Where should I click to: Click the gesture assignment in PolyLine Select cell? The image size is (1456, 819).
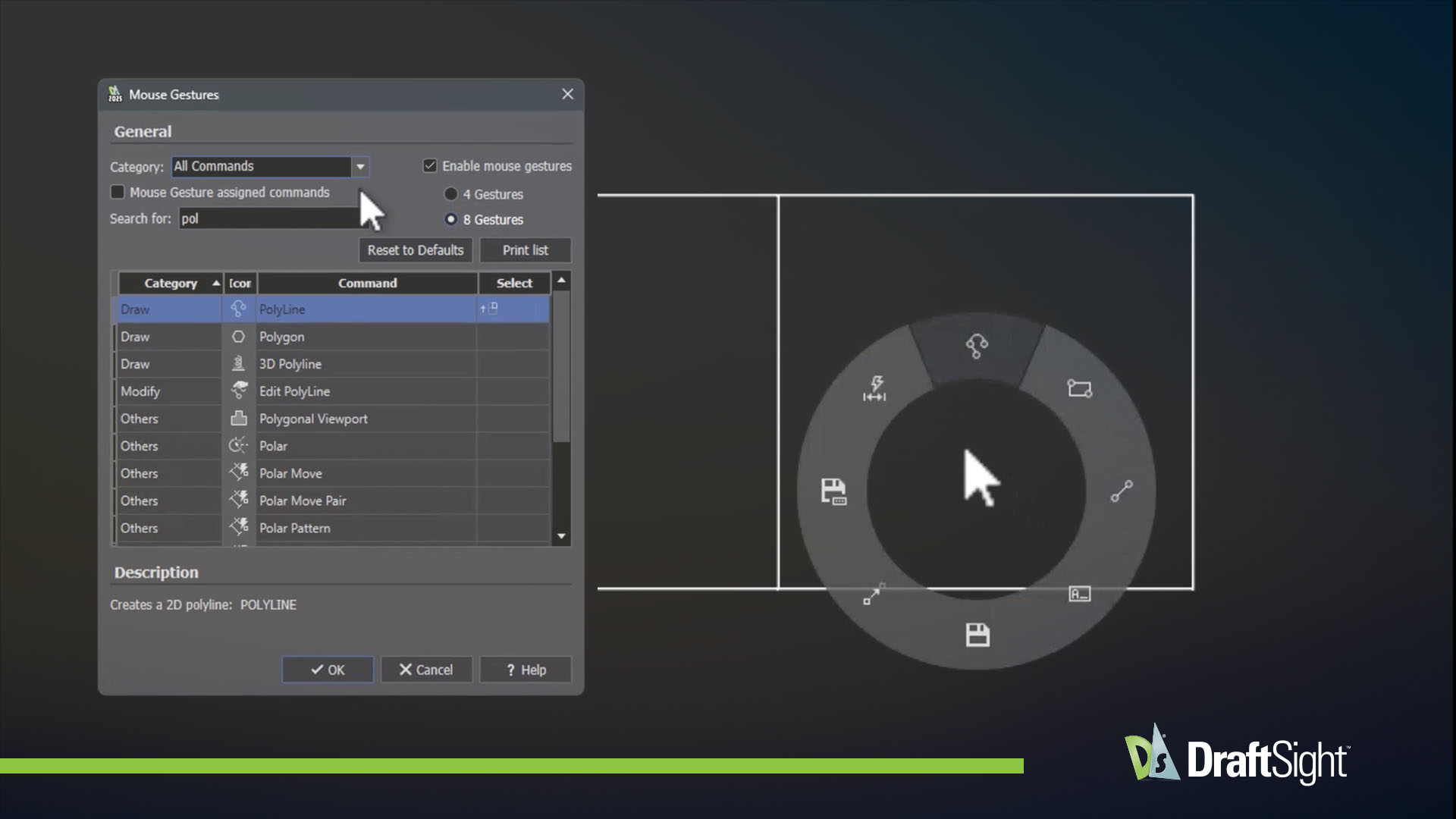coord(489,308)
